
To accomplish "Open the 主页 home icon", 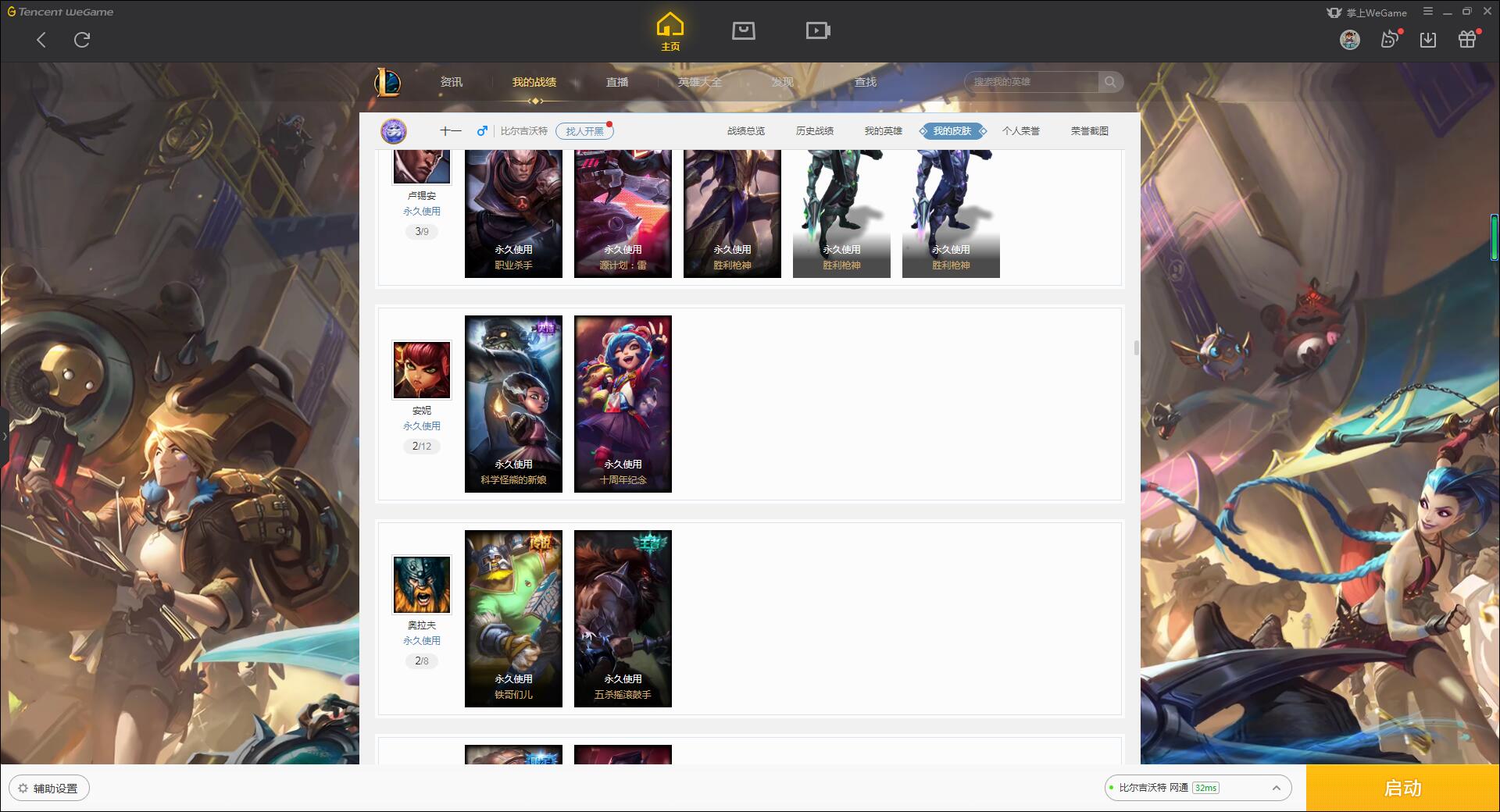I will pyautogui.click(x=670, y=32).
